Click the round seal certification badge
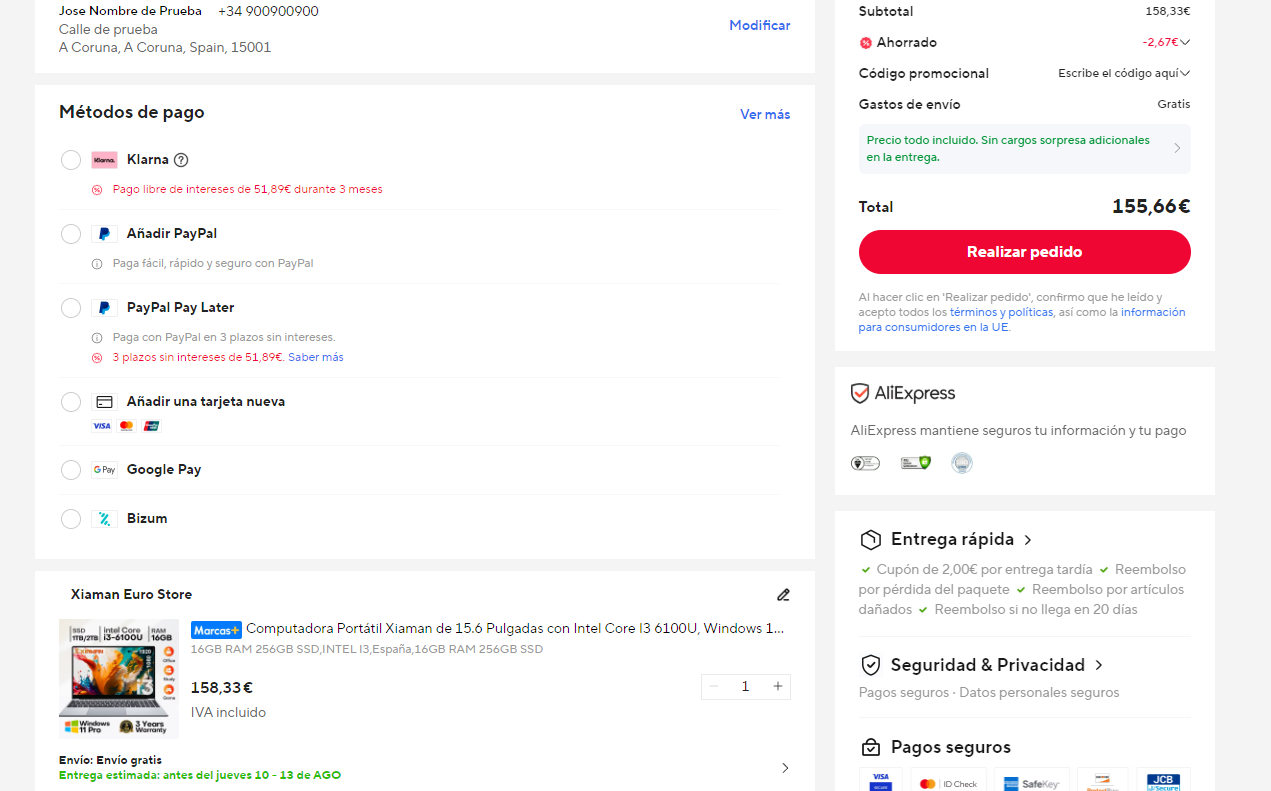The width and height of the screenshot is (1271, 791). 962,463
